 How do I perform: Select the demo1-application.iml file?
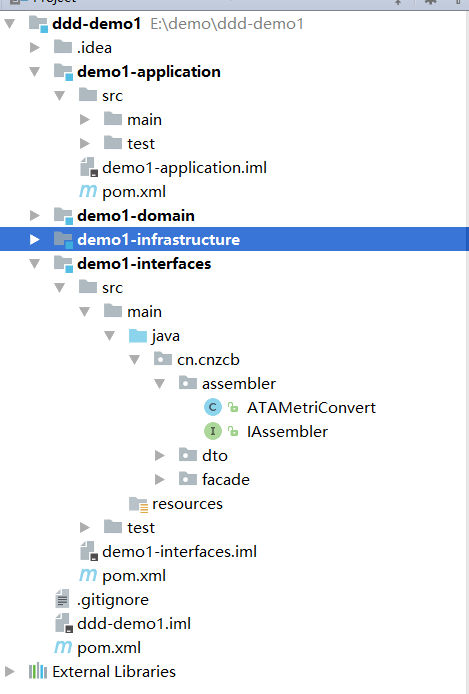pyautogui.click(x=185, y=168)
